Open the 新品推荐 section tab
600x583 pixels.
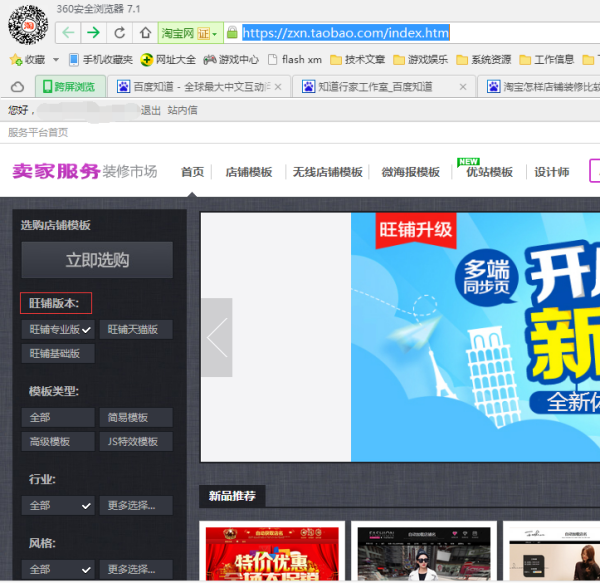pos(232,496)
